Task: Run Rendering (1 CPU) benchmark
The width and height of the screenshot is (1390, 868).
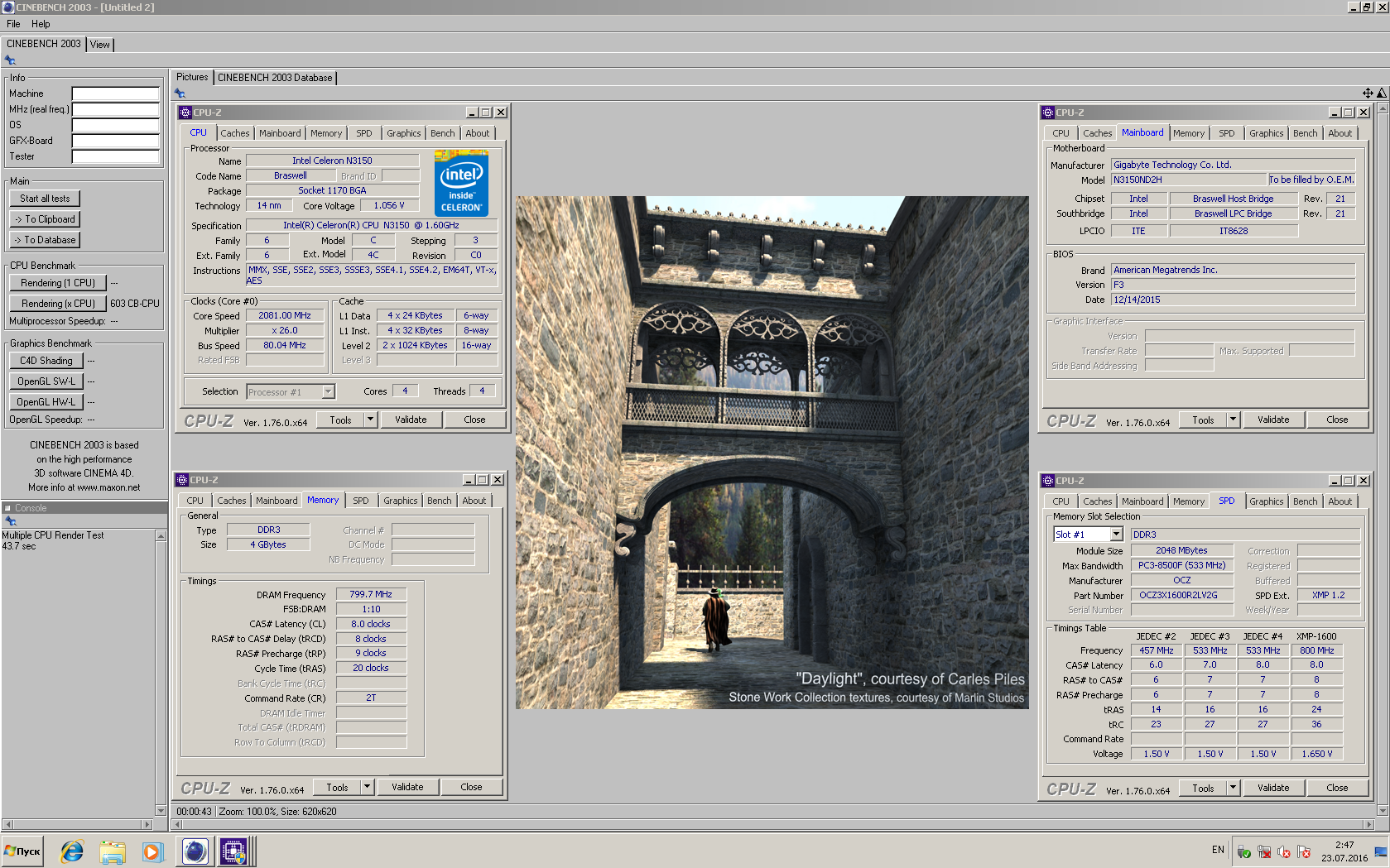Action: [58, 283]
